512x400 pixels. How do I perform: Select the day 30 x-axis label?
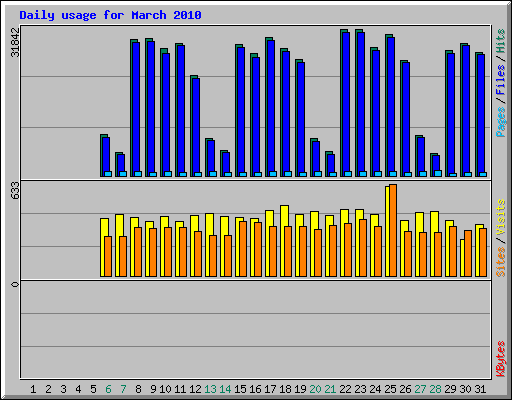coord(465,389)
